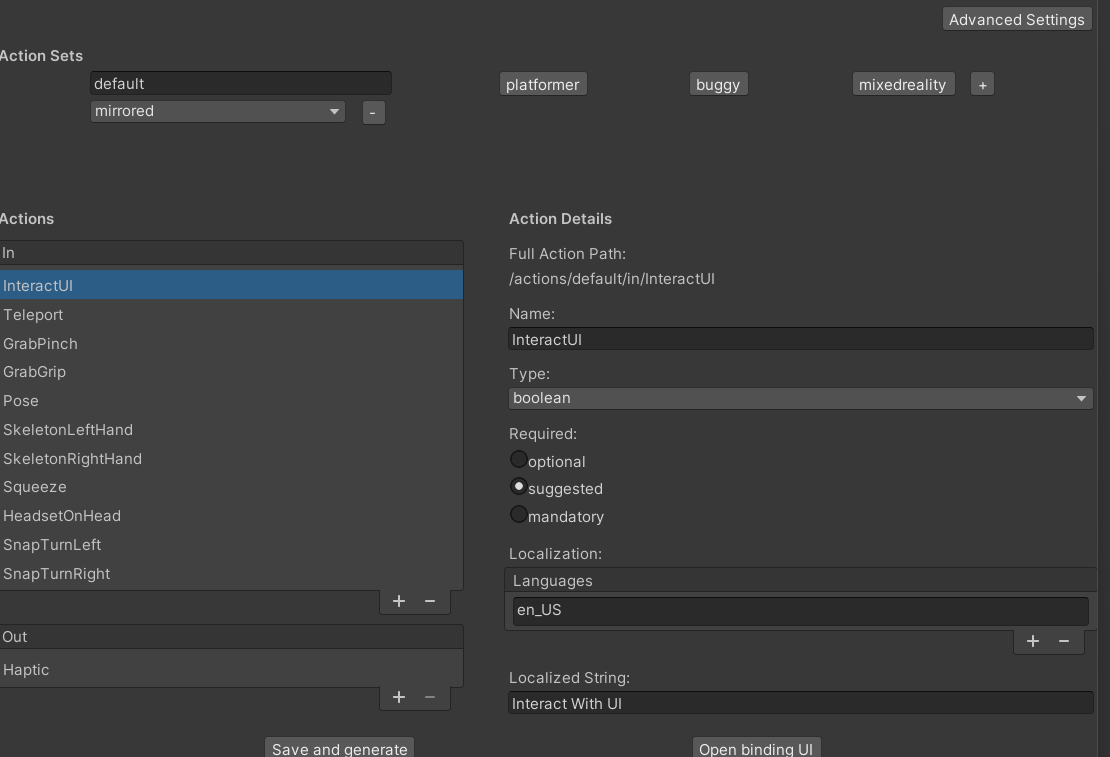Edit the Localized String field
Screen dimensions: 1110x757
click(800, 703)
